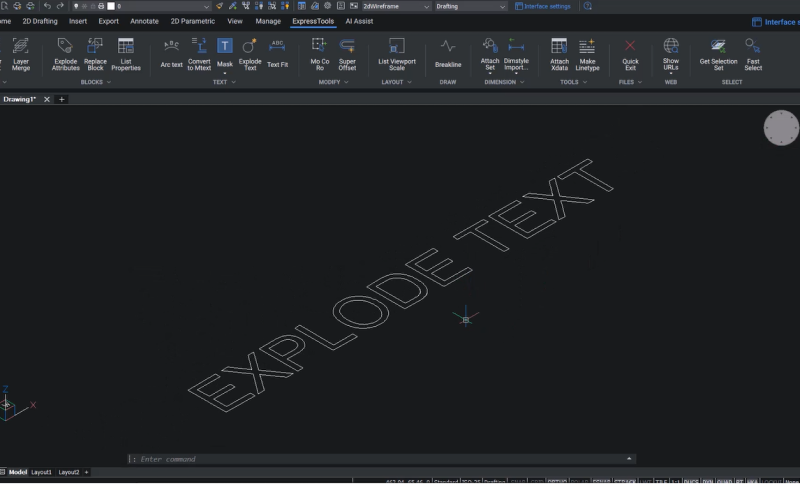Select the Layer Merge tool

21,54
